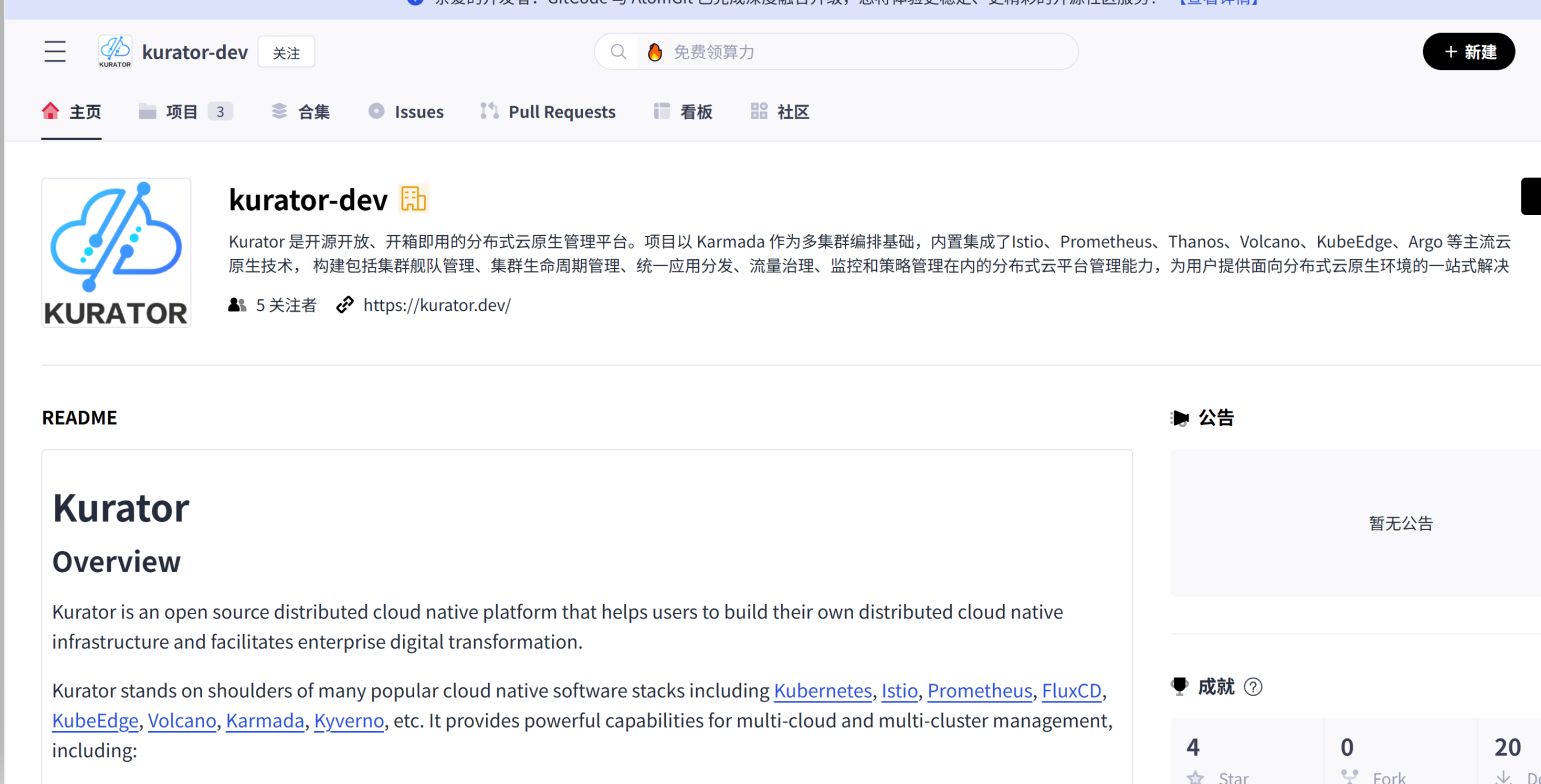Click the fork count 0

pyautogui.click(x=1347, y=747)
